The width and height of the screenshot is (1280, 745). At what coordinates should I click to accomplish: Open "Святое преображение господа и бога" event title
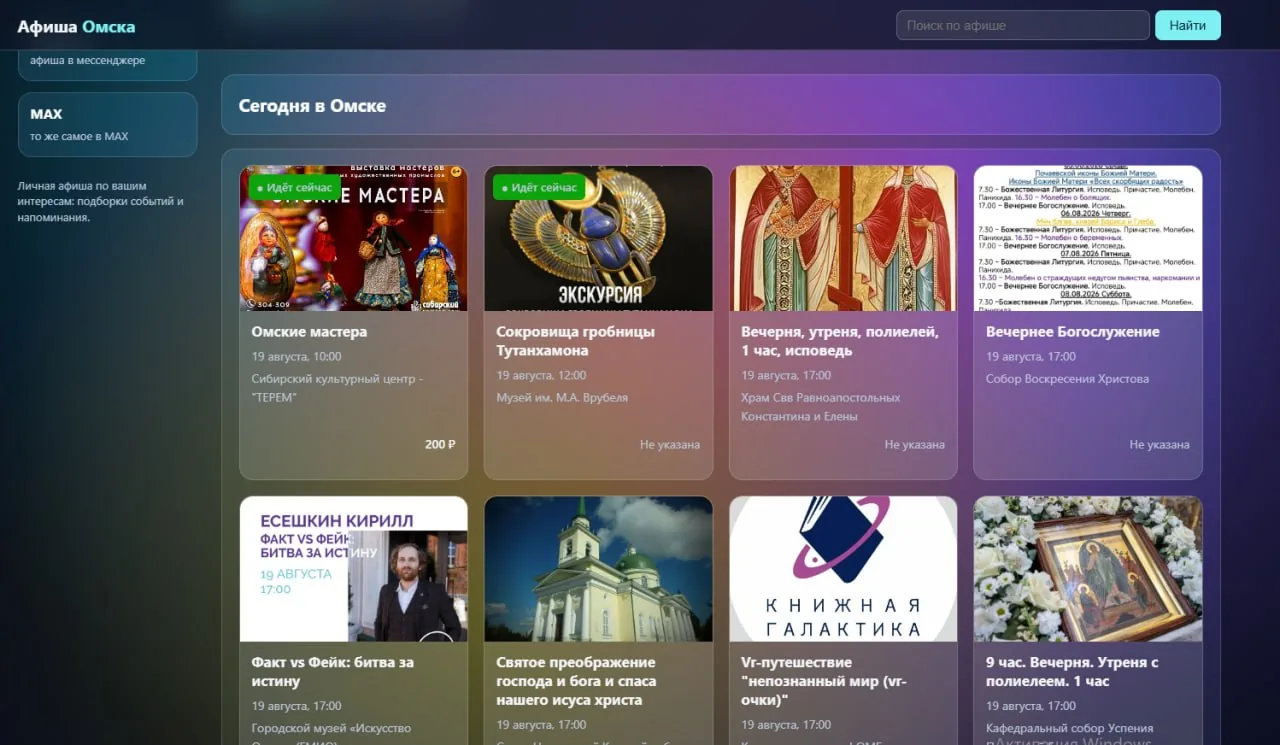pos(576,681)
